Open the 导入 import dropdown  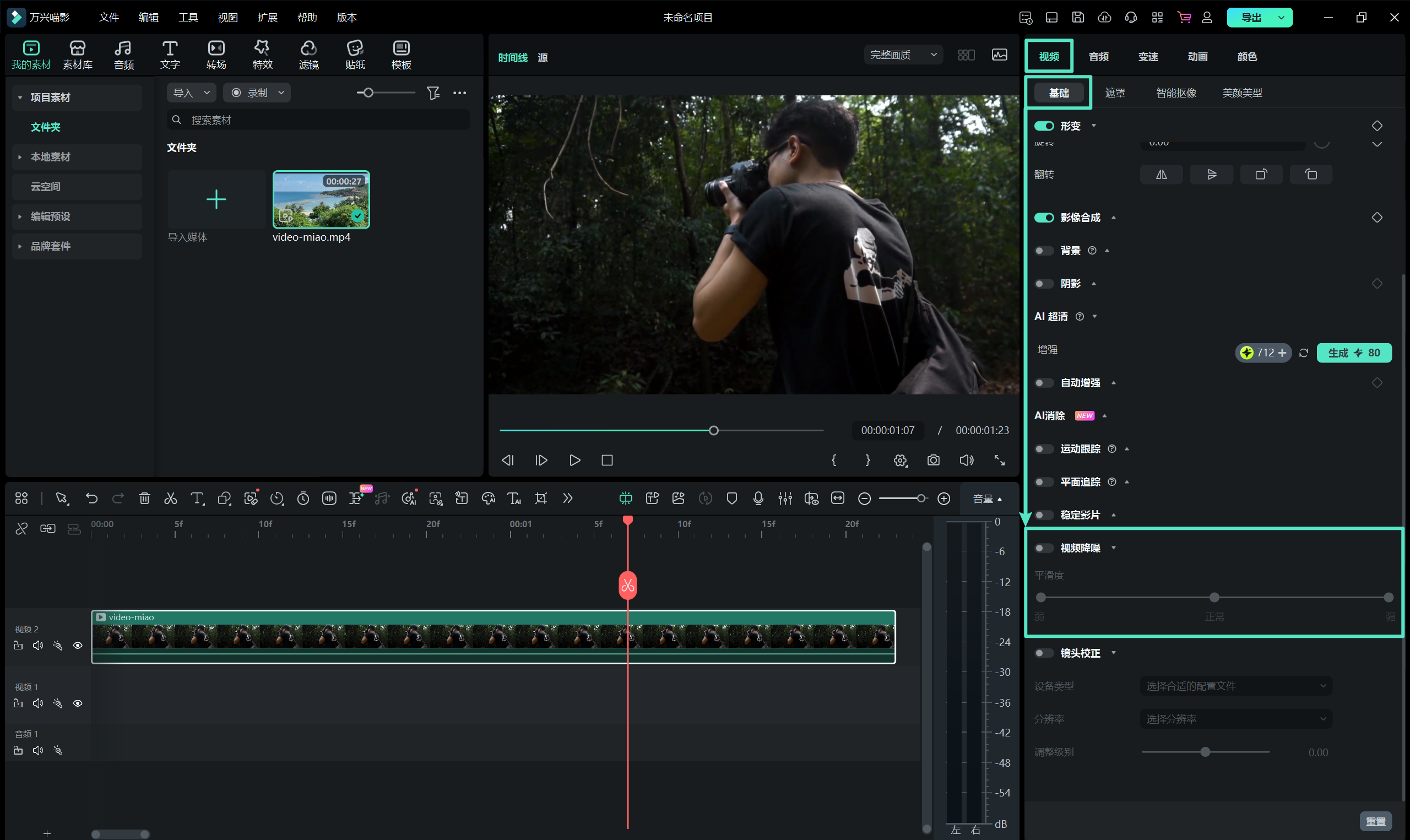191,93
